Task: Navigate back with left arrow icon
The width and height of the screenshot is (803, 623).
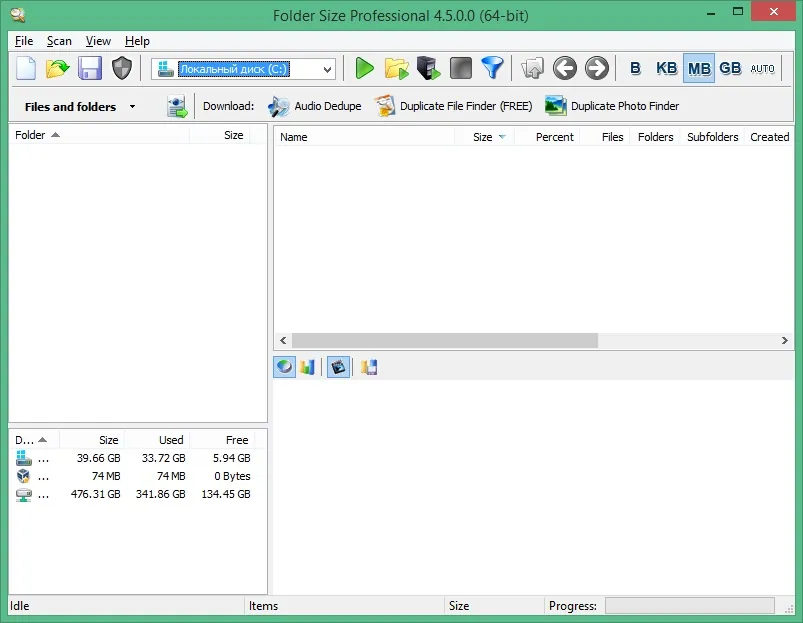Action: (565, 68)
